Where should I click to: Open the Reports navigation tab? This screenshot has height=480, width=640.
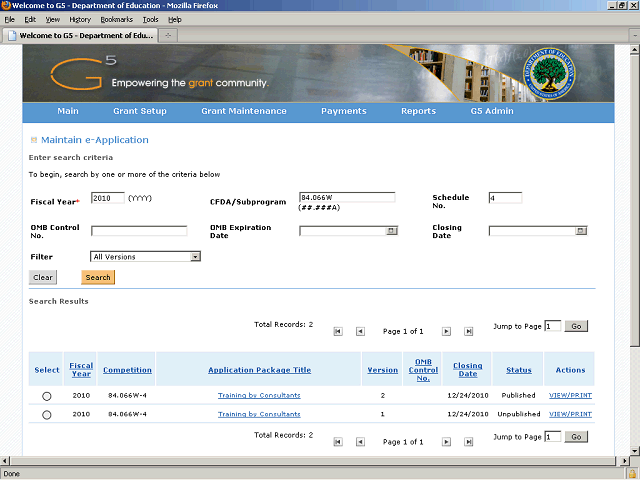(x=418, y=111)
